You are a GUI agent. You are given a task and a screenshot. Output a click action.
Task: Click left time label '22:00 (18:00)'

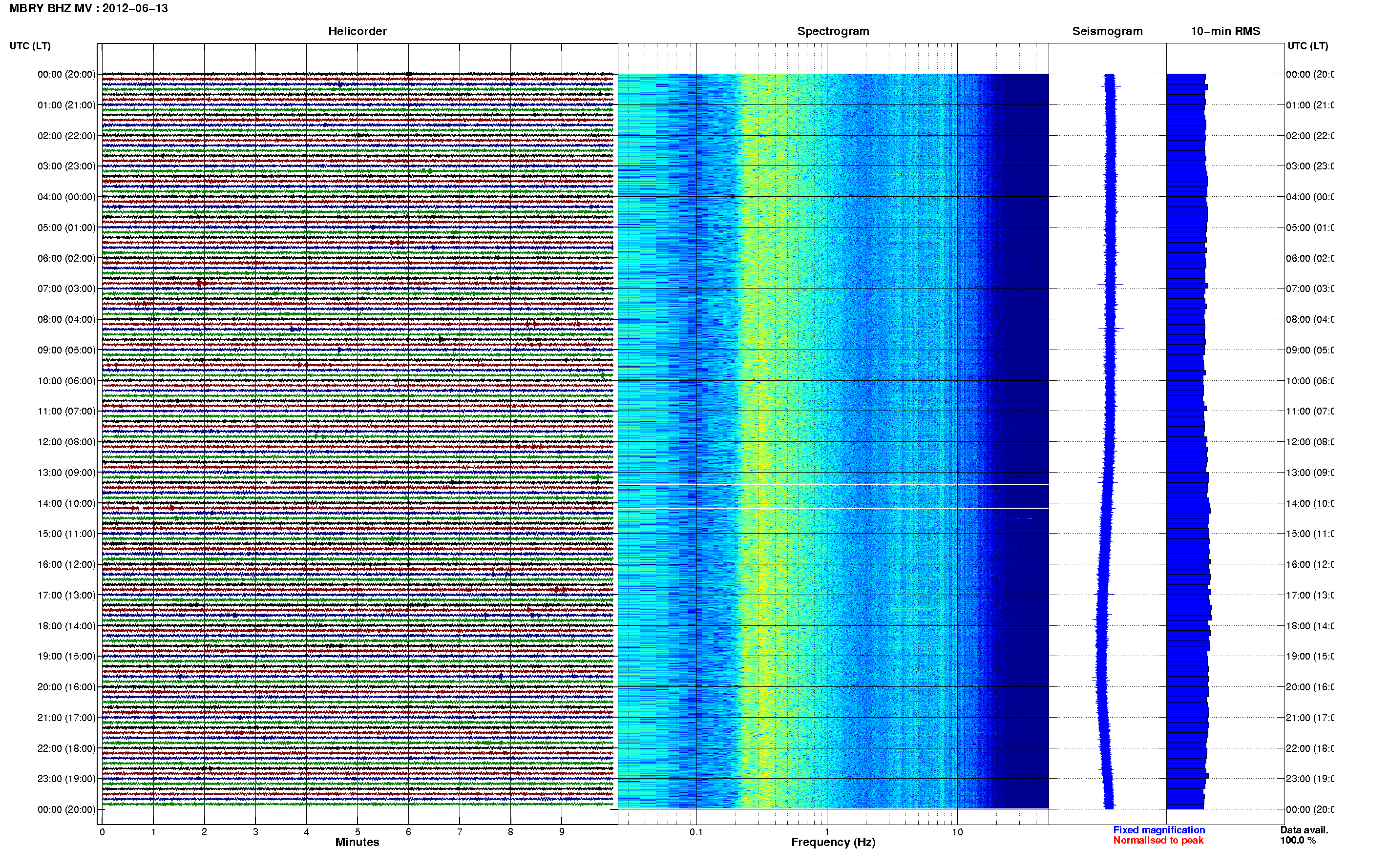click(x=66, y=748)
